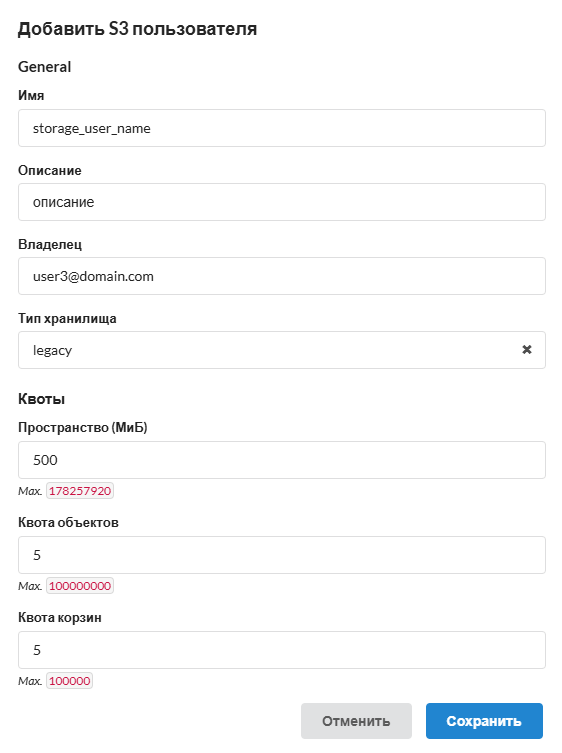
Task: Click the Квота объектов label
Action: (x=68, y=522)
